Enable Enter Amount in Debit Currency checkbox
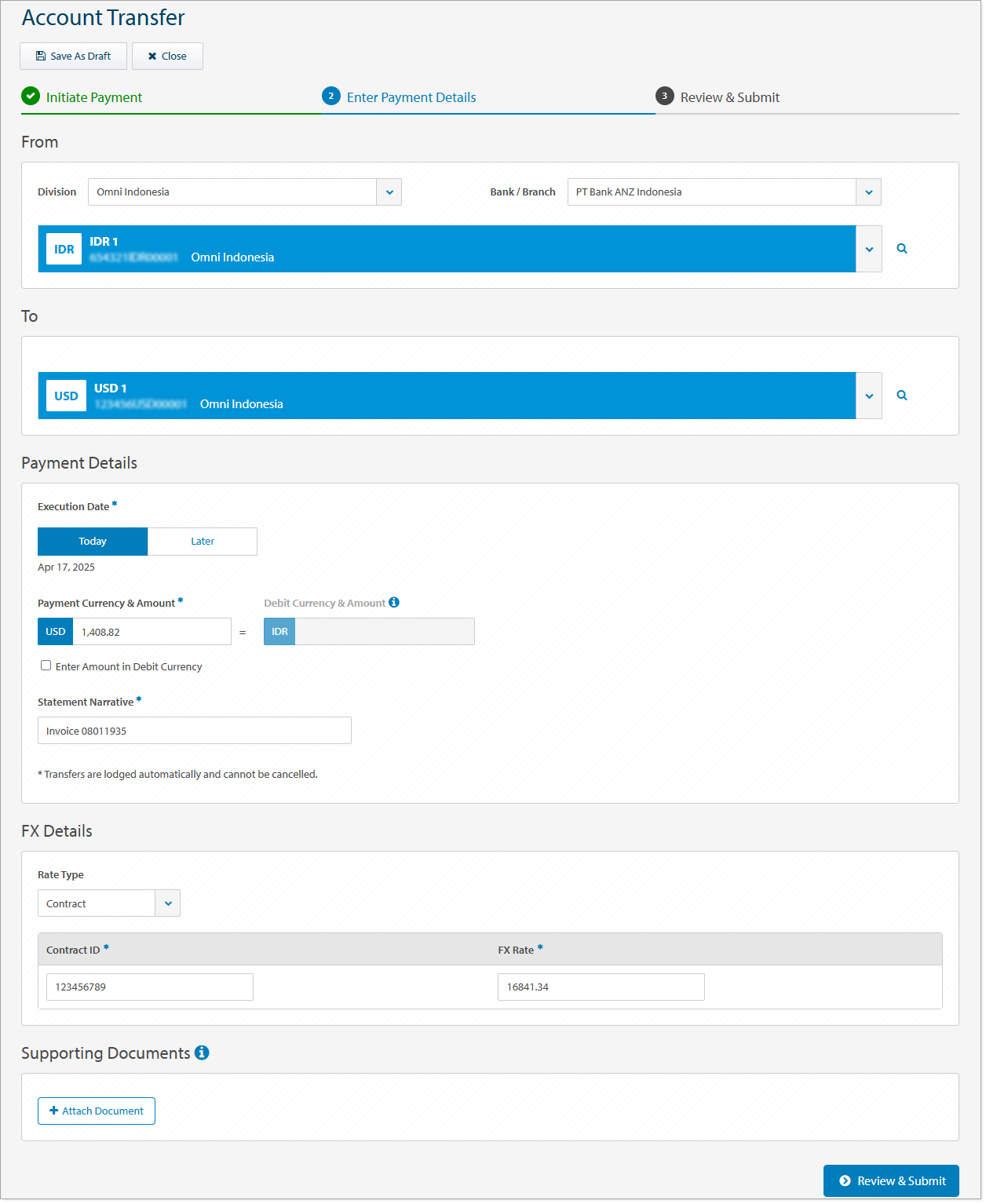 click(x=46, y=666)
